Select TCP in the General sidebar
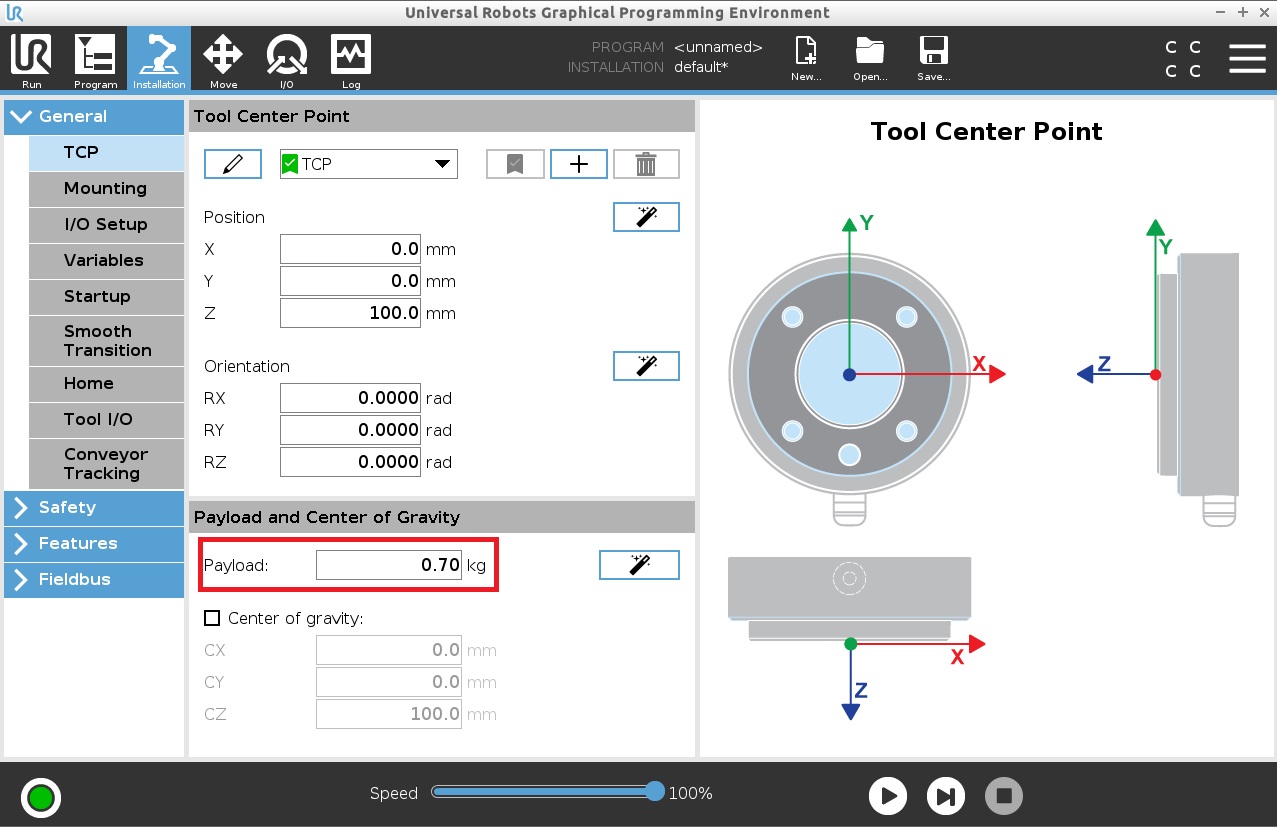The height and width of the screenshot is (827, 1277). click(x=107, y=152)
